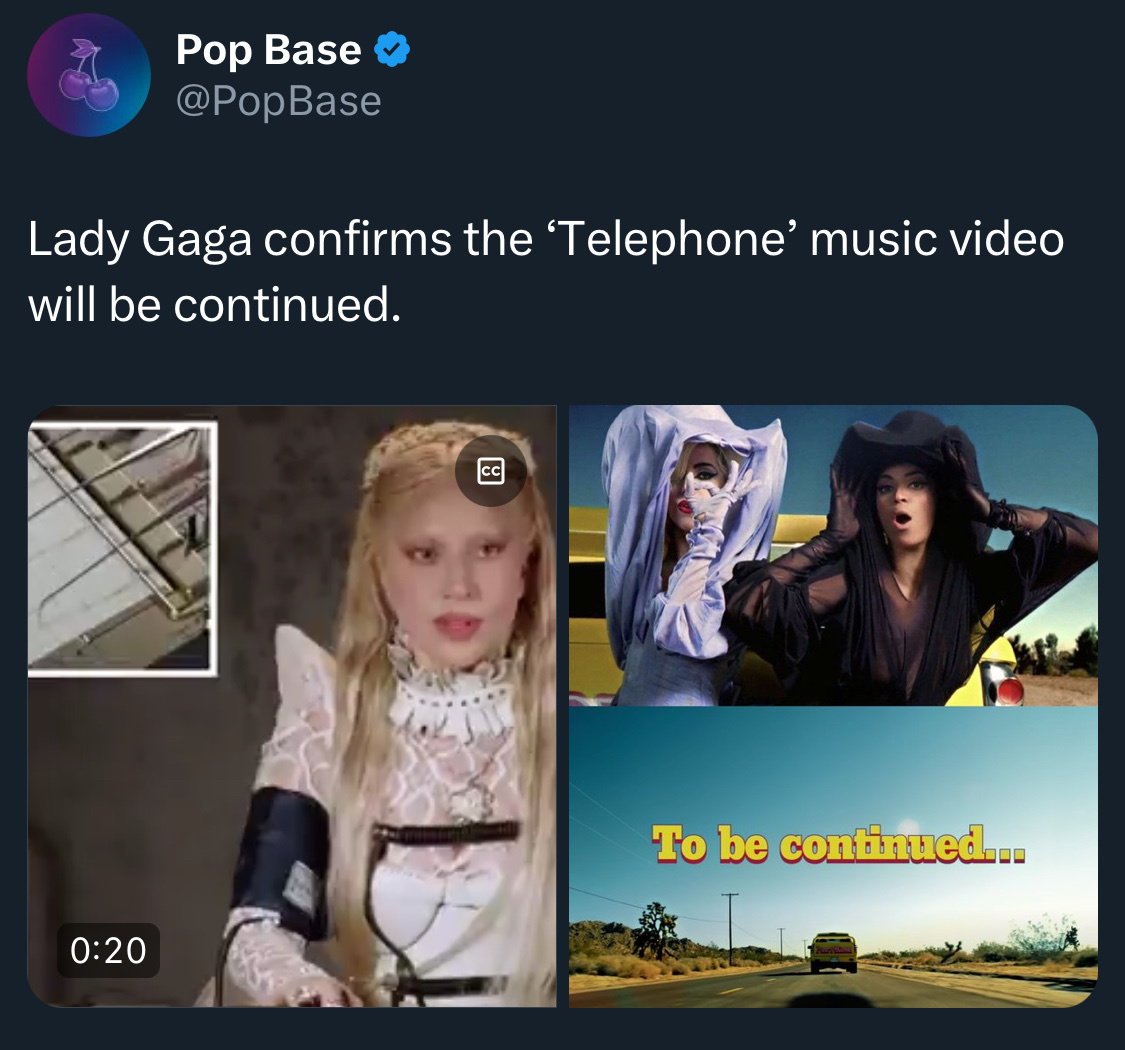This screenshot has width=1125, height=1050.
Task: Open the Pop Base display name
Action: 268,50
